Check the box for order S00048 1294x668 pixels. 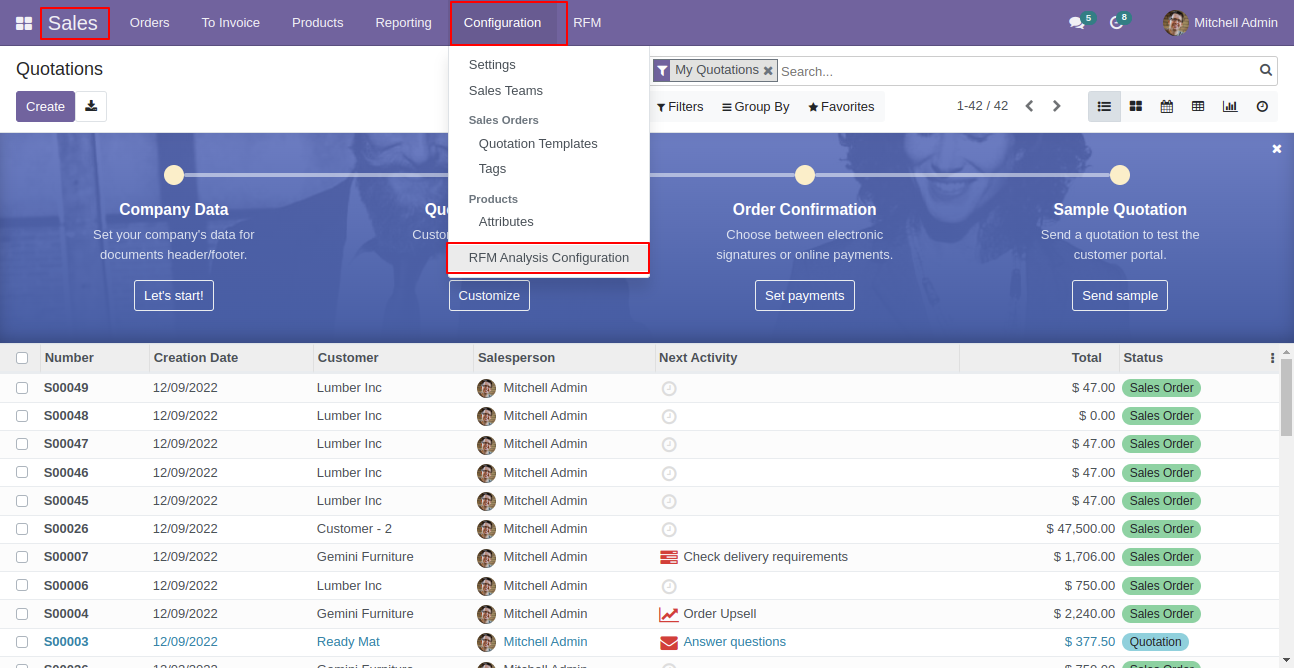(x=22, y=416)
